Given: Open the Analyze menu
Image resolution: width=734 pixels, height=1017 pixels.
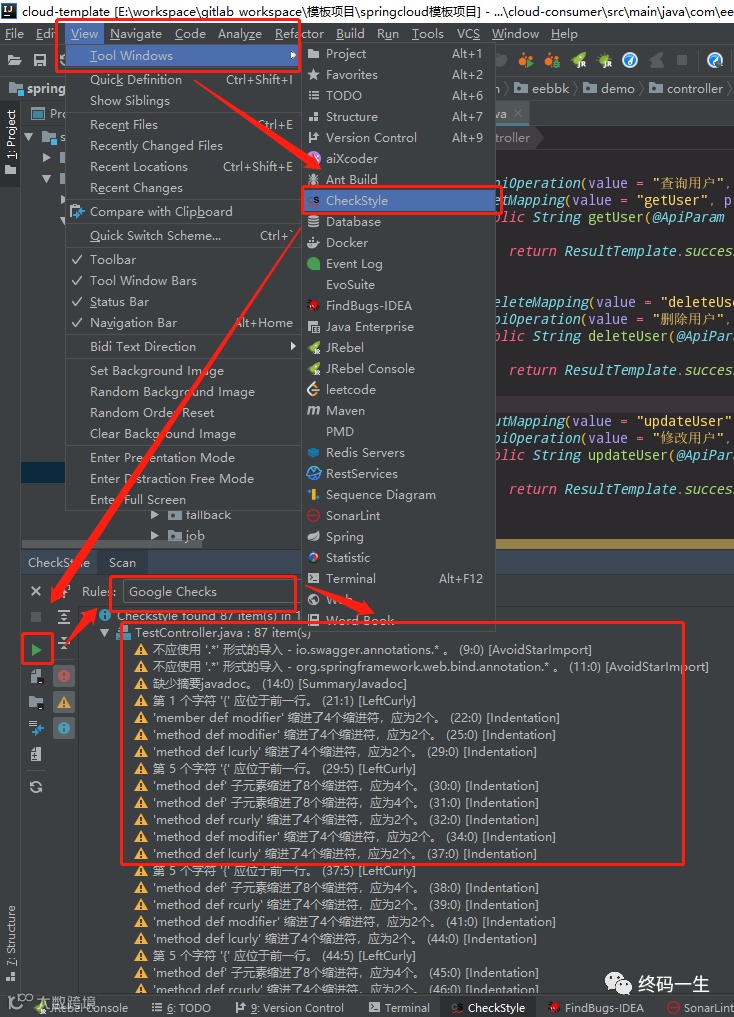Looking at the screenshot, I should click(x=240, y=34).
